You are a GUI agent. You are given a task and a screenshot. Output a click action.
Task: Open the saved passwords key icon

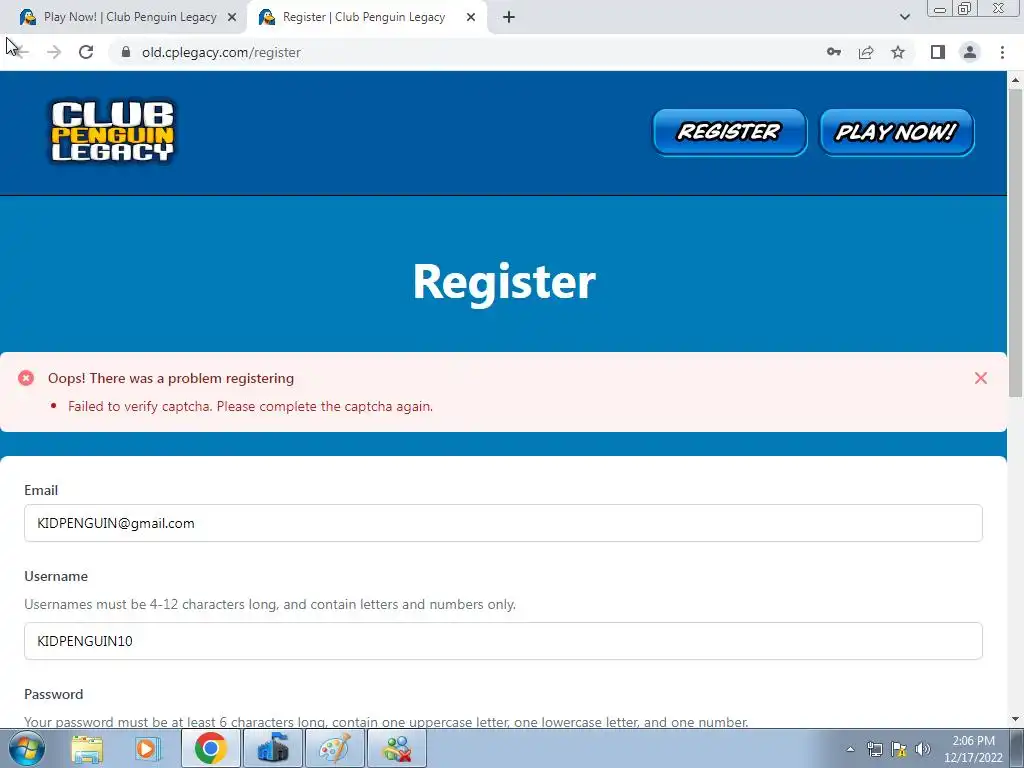834,52
